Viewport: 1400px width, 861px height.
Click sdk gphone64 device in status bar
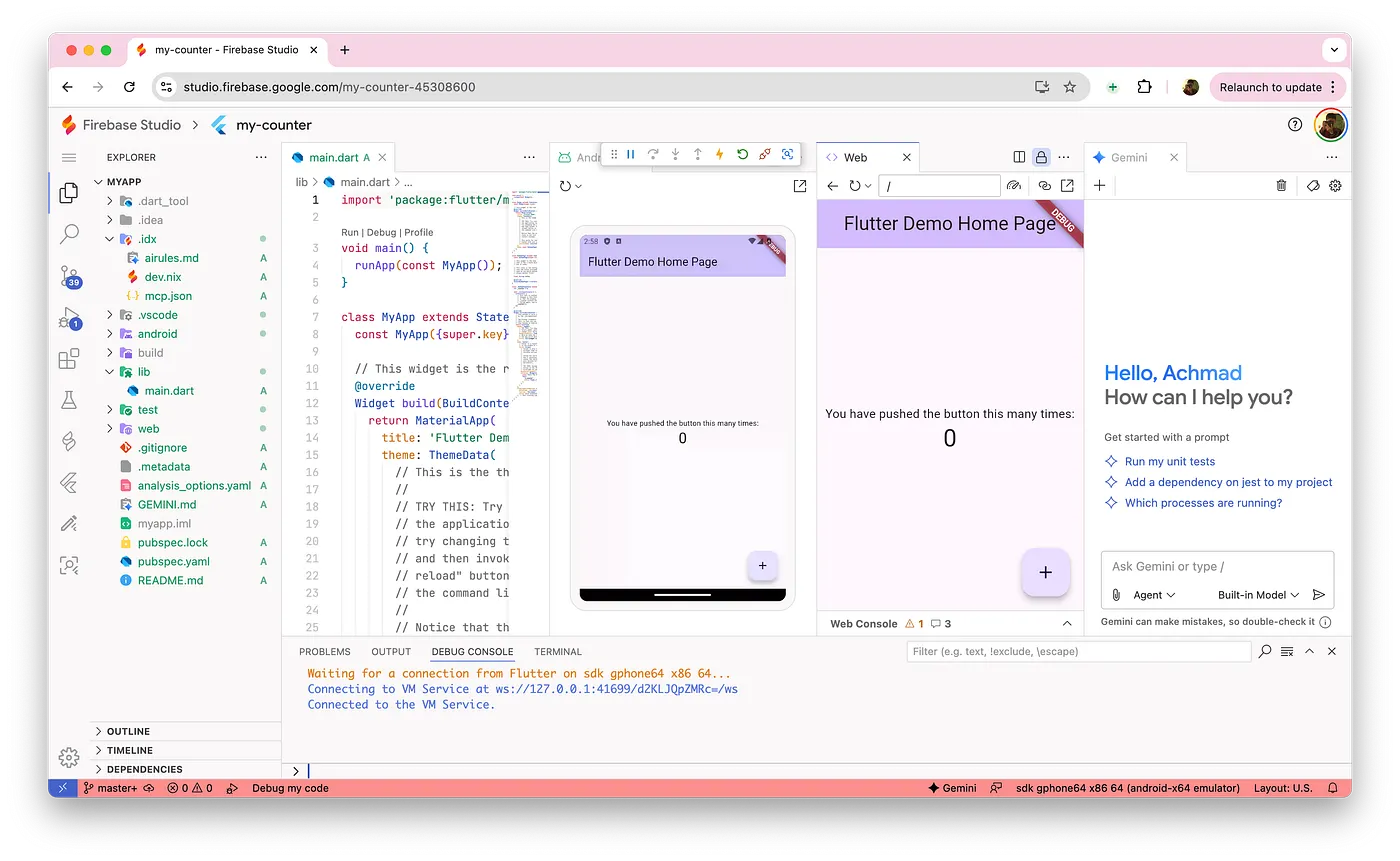pyautogui.click(x=1127, y=788)
